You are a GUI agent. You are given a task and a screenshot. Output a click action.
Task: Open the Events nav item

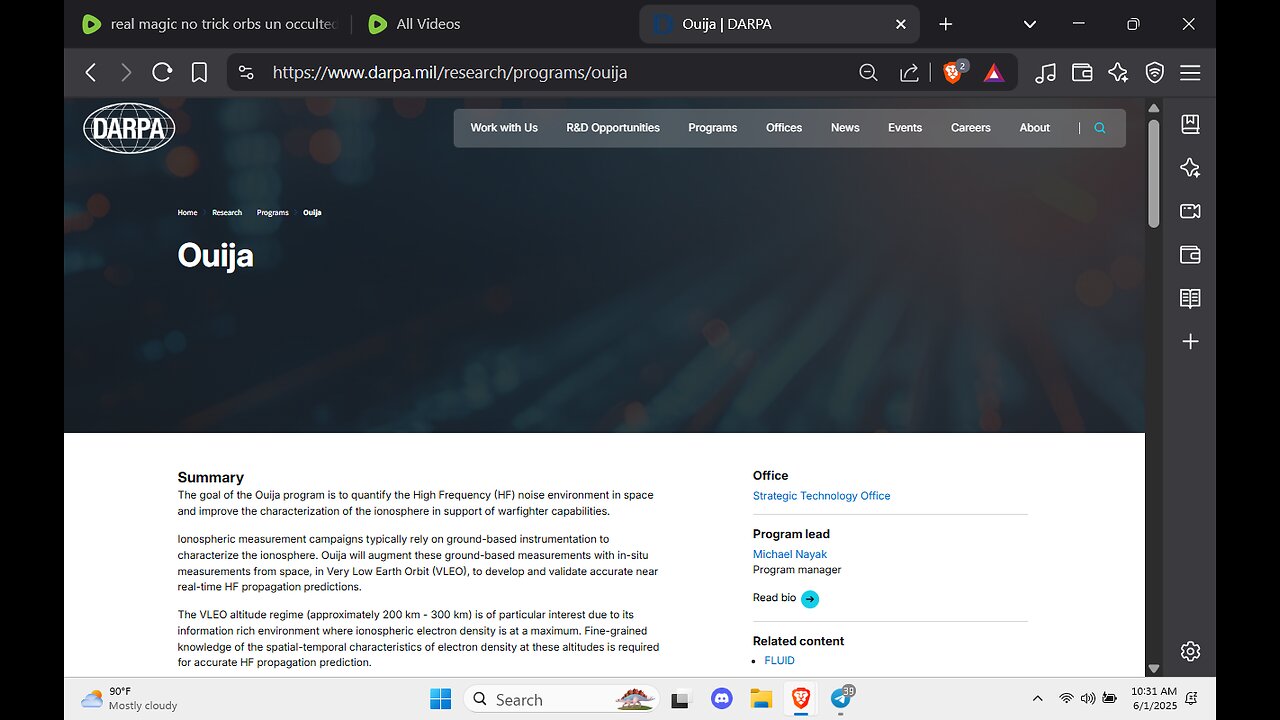point(905,128)
